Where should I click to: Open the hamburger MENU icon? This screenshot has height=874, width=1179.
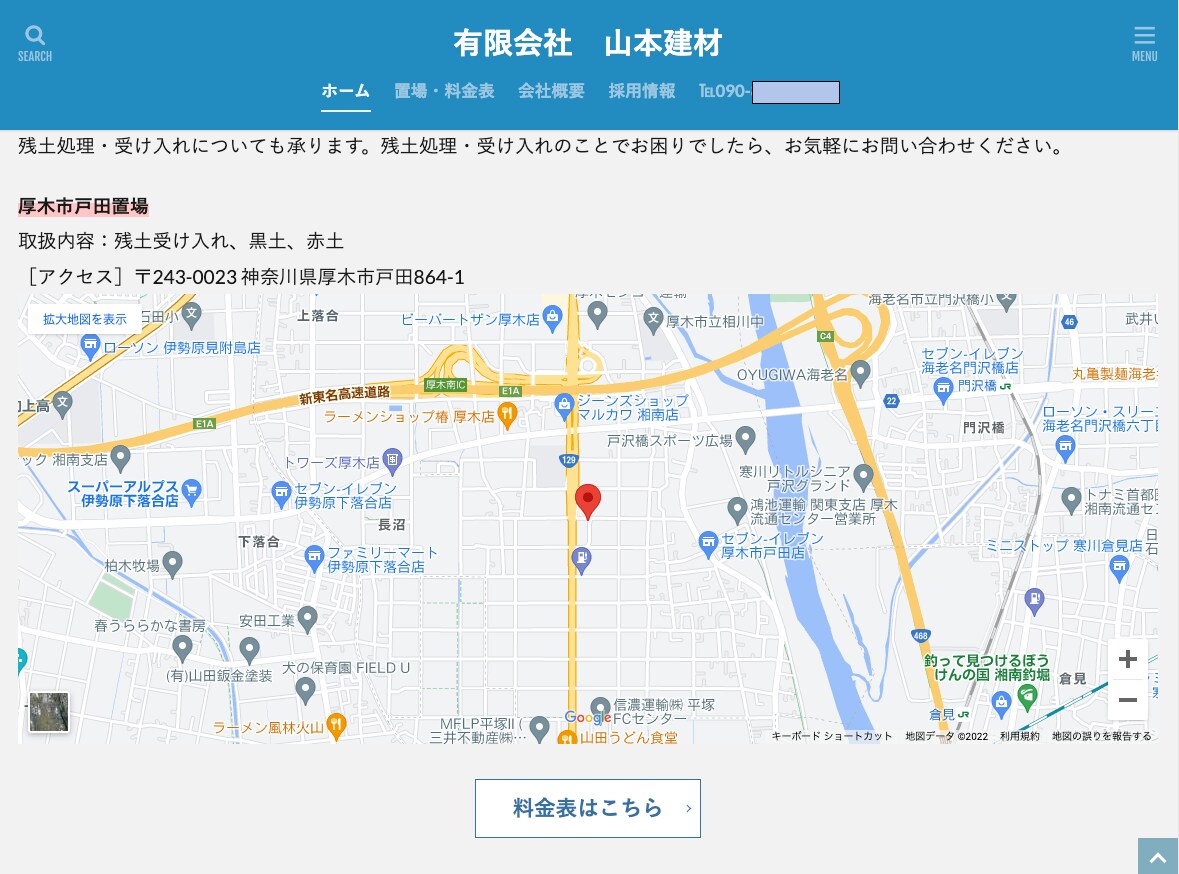(1144, 44)
